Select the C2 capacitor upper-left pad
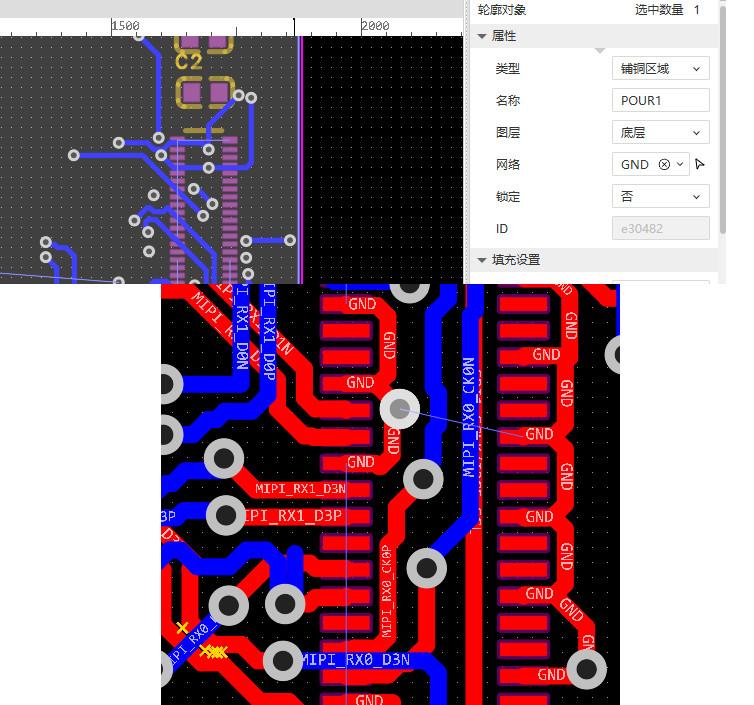Image resolution: width=754 pixels, height=705 pixels. (x=188, y=43)
